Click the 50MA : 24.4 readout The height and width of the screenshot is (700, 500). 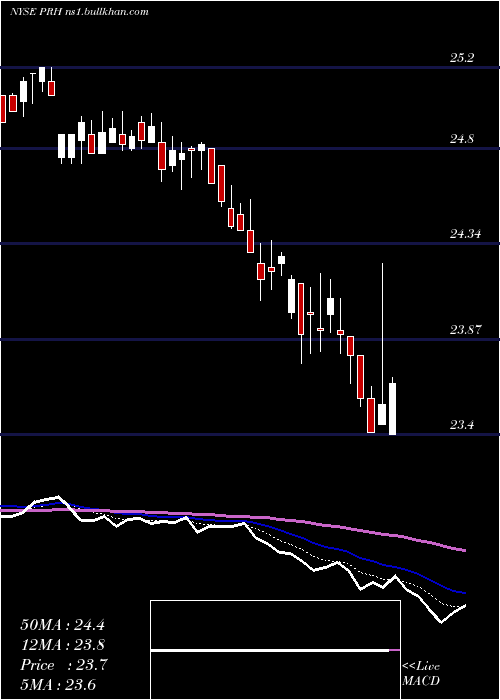pos(62,625)
